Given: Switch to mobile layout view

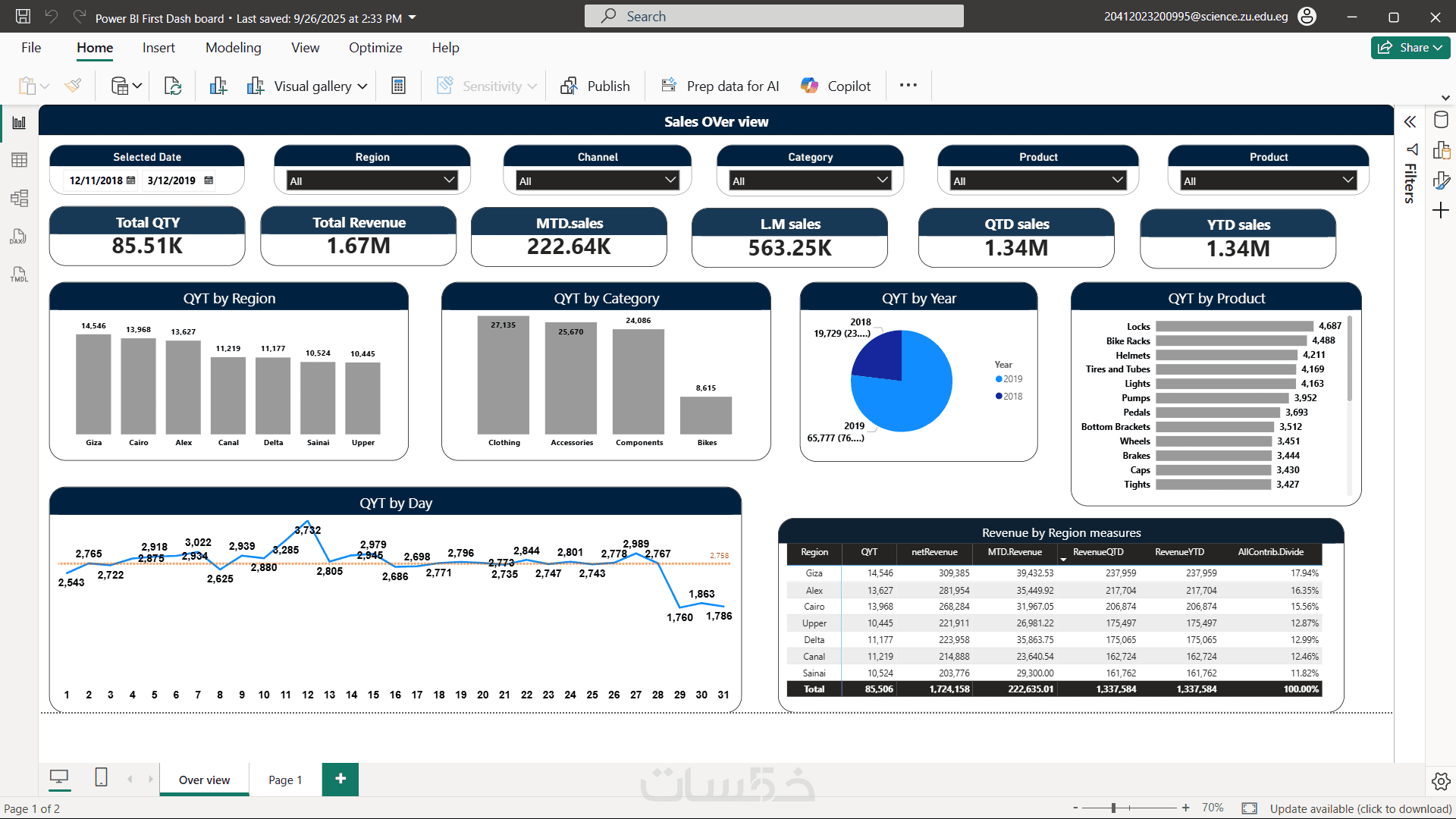Looking at the screenshot, I should tap(101, 777).
